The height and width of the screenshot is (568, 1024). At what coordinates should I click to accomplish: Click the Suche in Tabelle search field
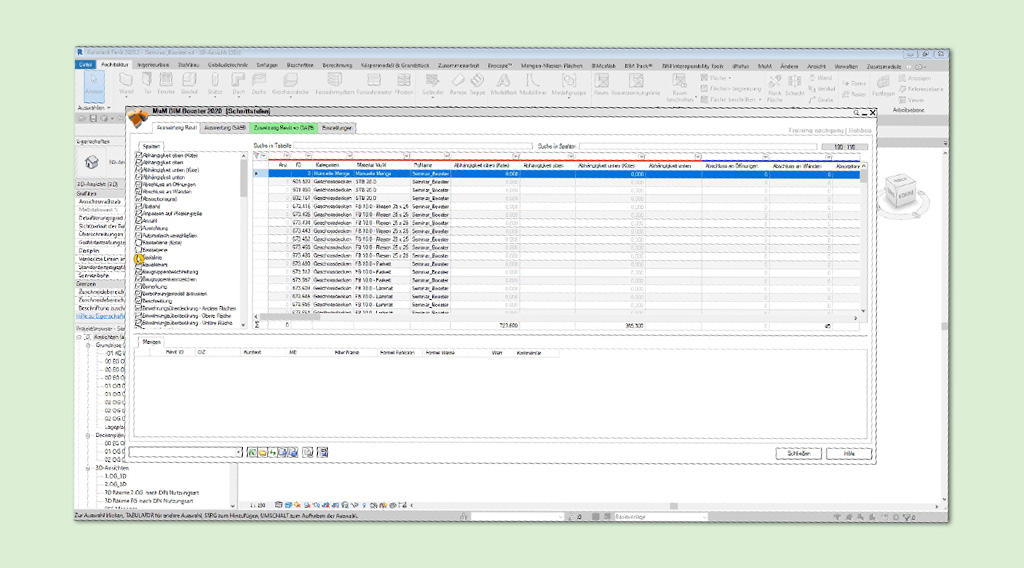(400, 145)
